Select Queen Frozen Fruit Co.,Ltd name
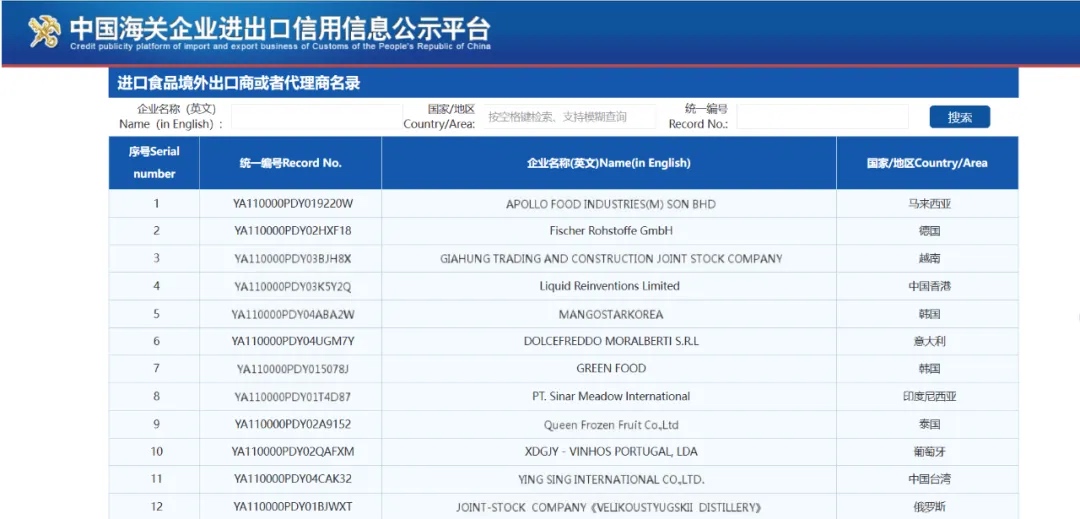 611,425
